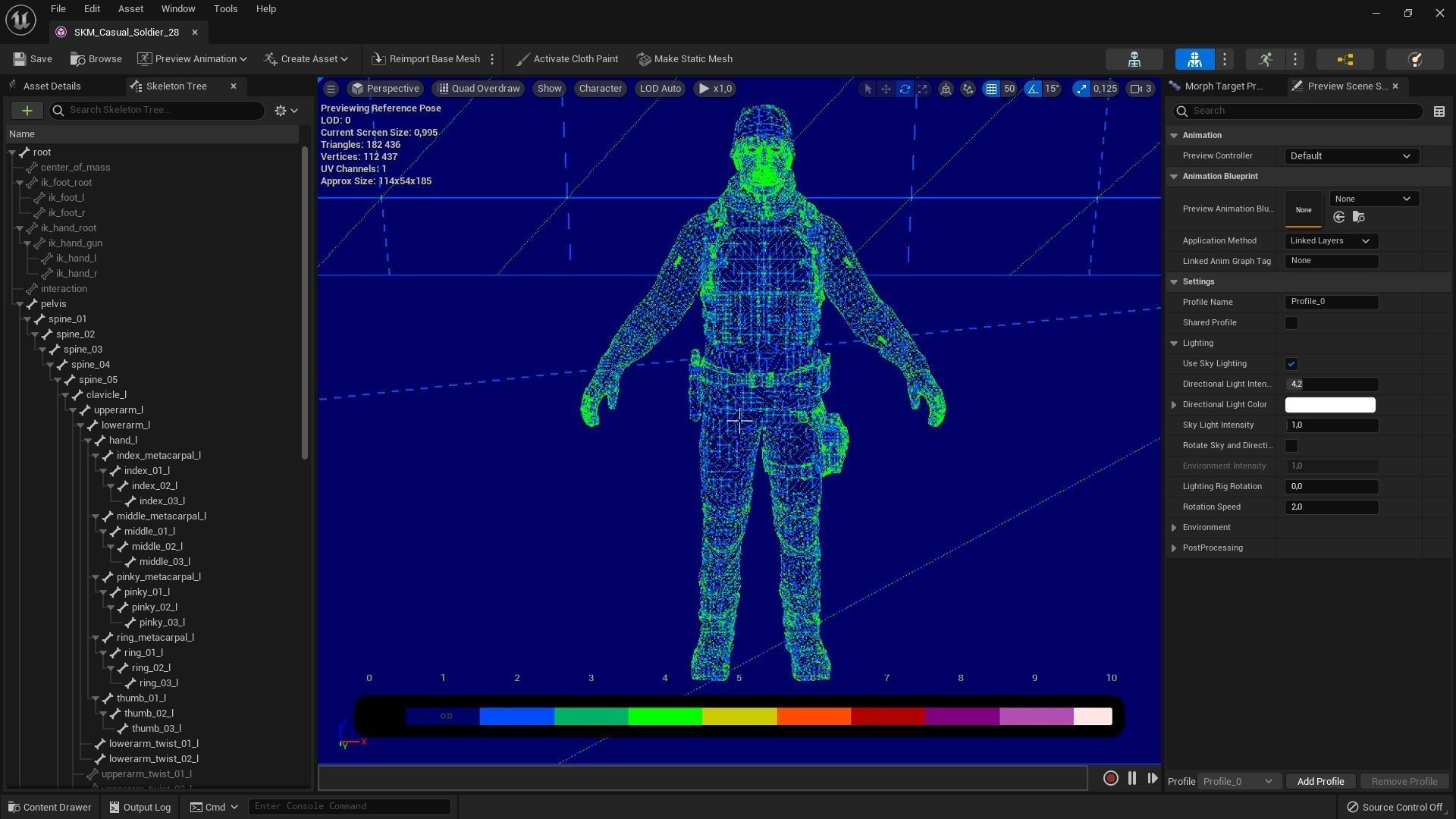
Task: Open the Preview Controller dropdown
Action: click(x=1351, y=156)
